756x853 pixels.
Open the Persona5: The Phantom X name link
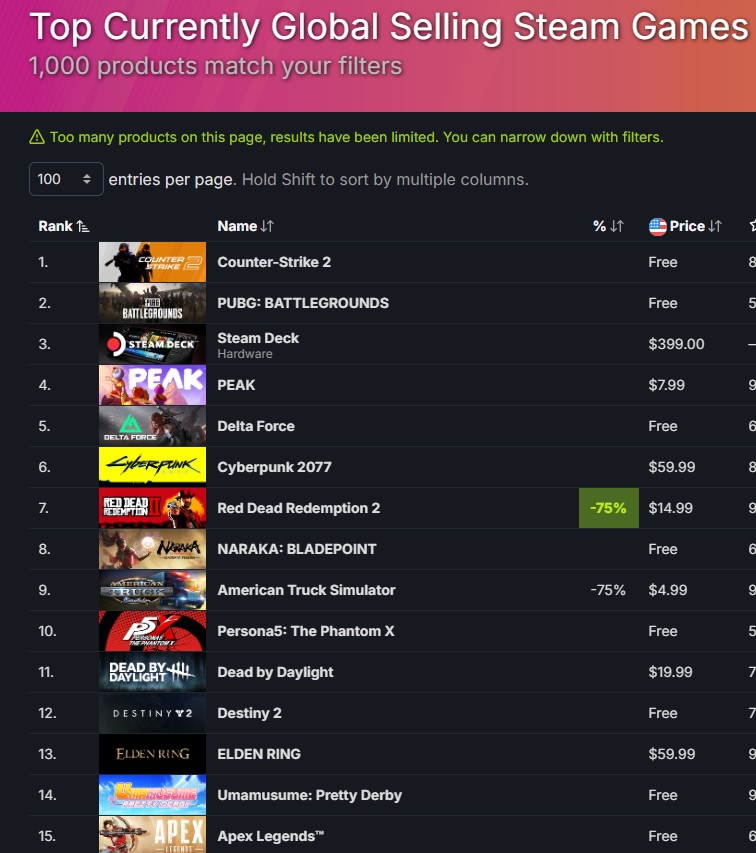pos(306,631)
